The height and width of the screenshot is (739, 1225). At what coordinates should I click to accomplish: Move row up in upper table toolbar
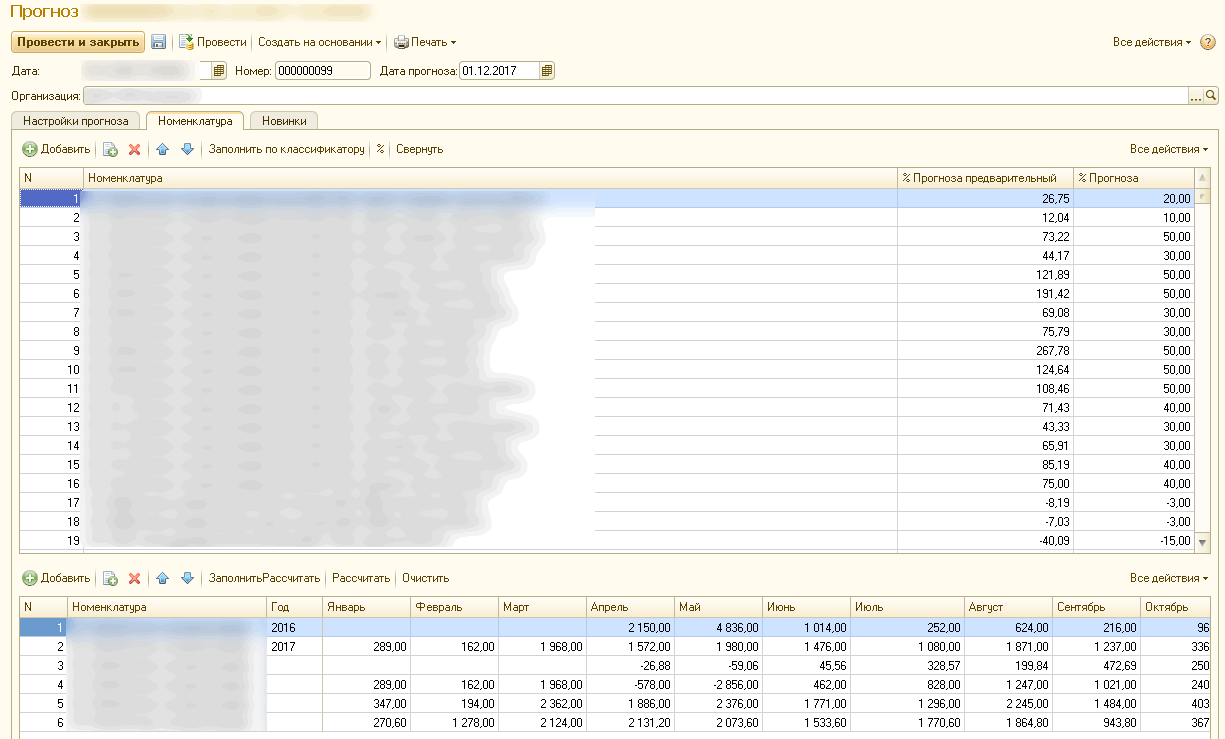pos(162,150)
